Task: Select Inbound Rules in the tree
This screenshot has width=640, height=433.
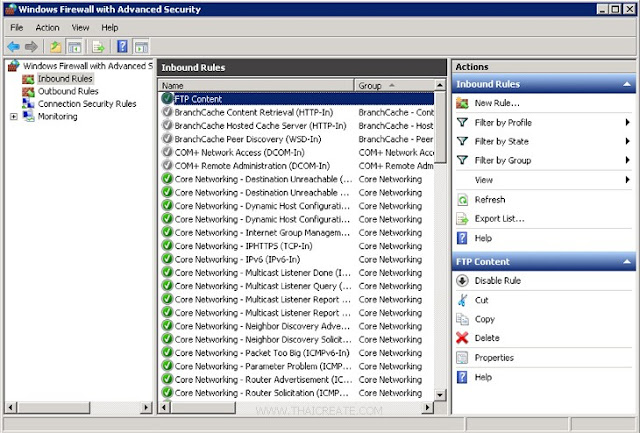Action: 65,78
